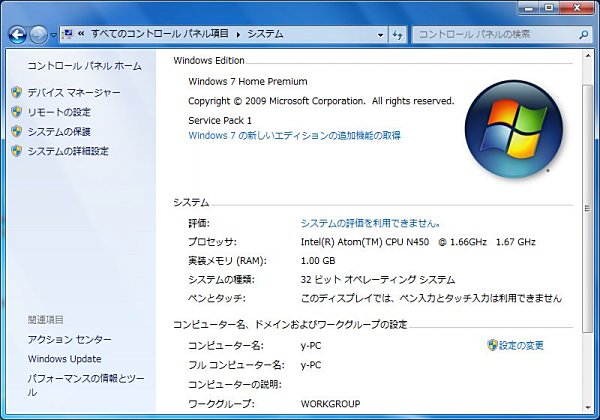Click the 1.00 GB RAM value
Image resolution: width=600 pixels, height=420 pixels.
pyautogui.click(x=318, y=261)
